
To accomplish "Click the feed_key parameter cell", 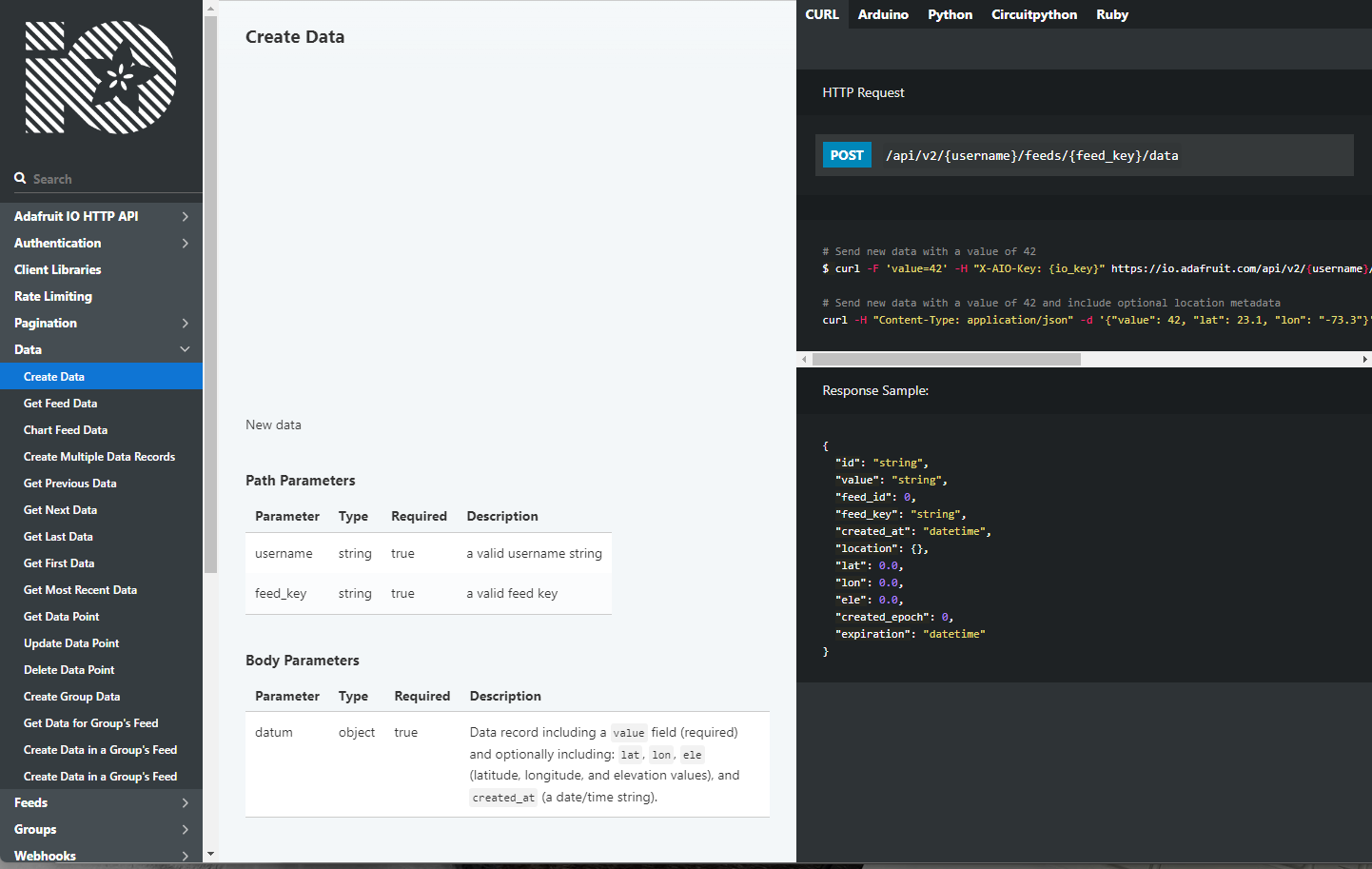I will coord(281,593).
